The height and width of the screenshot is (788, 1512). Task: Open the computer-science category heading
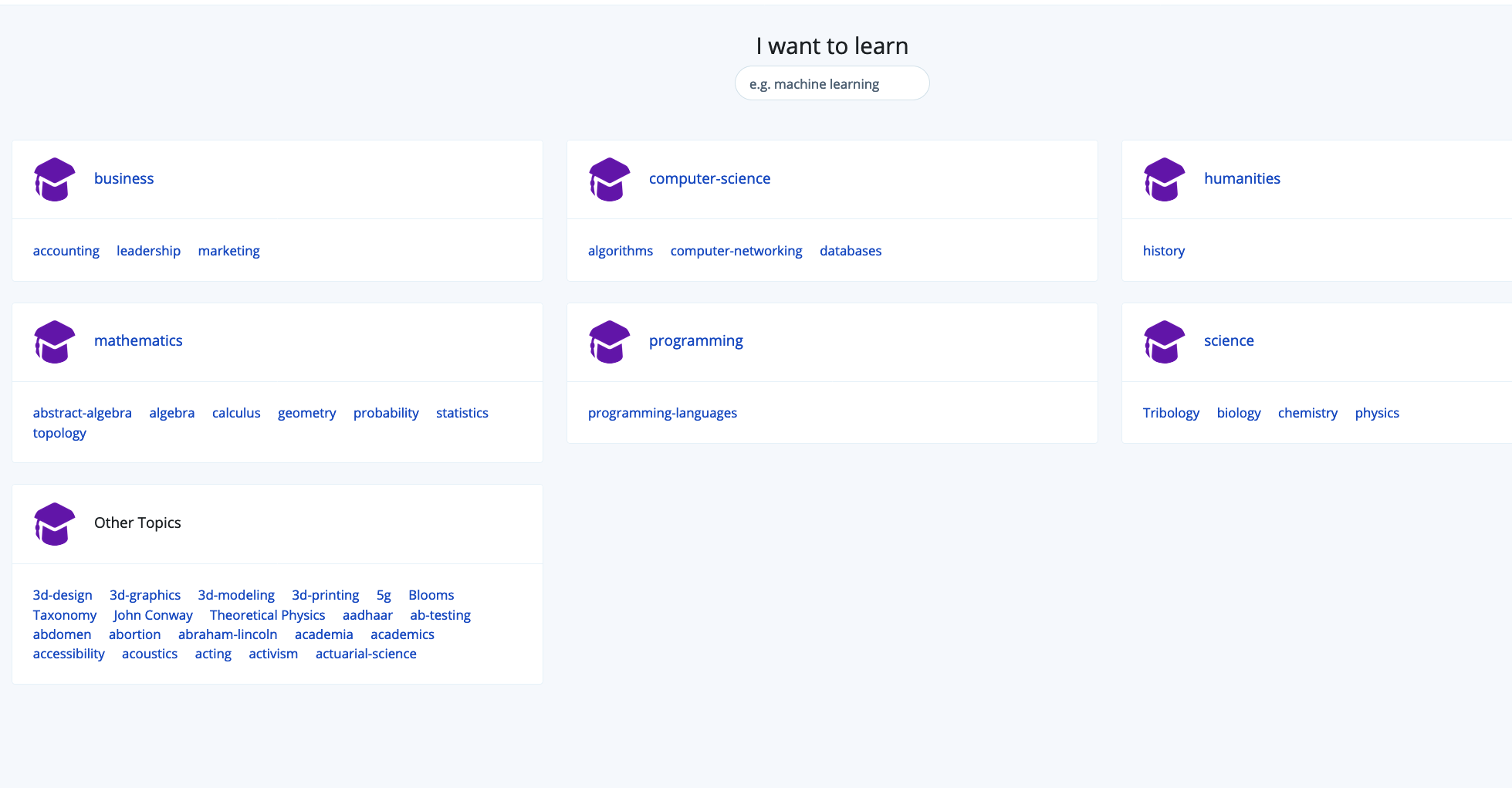point(709,178)
